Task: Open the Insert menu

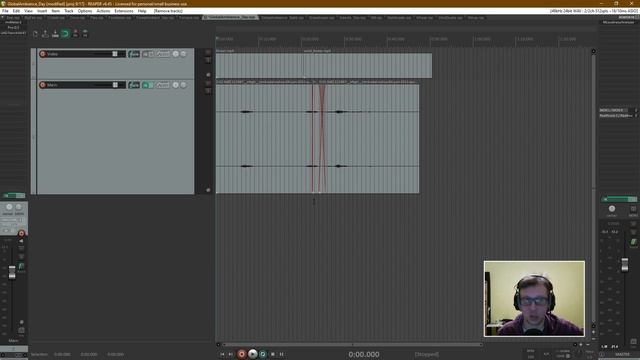Action: [x=42, y=11]
